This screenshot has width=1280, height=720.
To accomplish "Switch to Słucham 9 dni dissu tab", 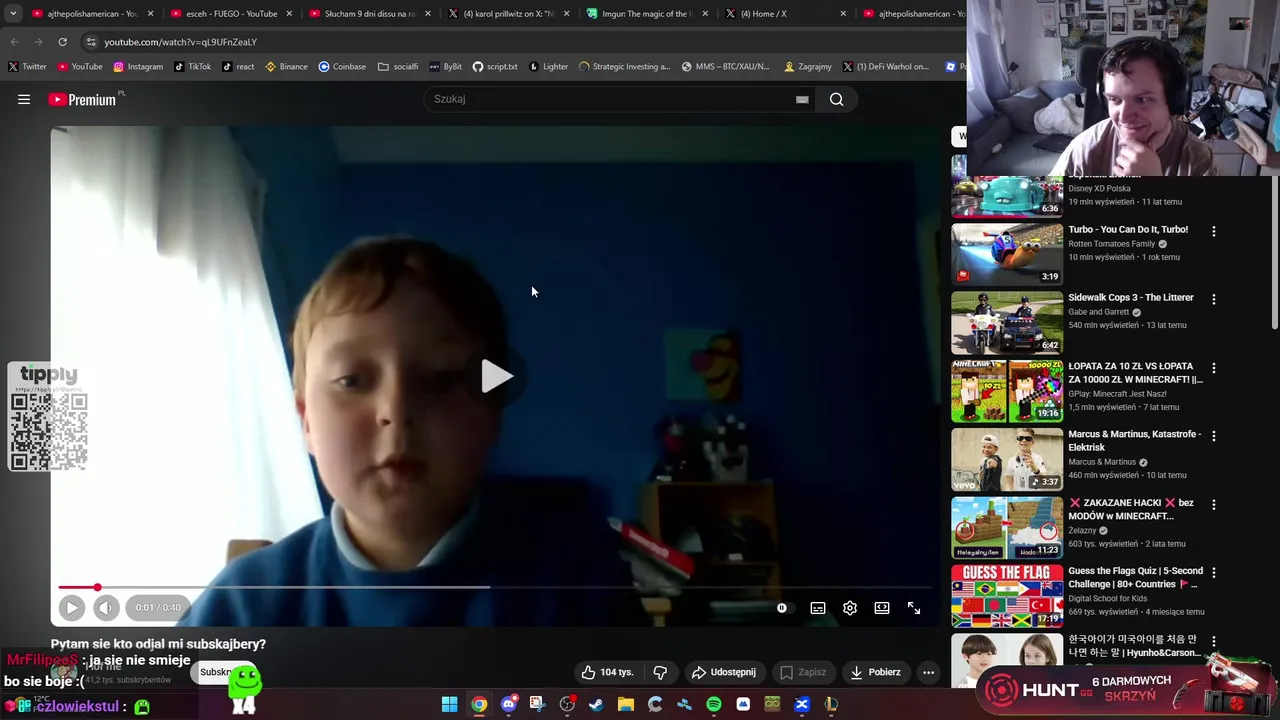I will click(x=370, y=14).
